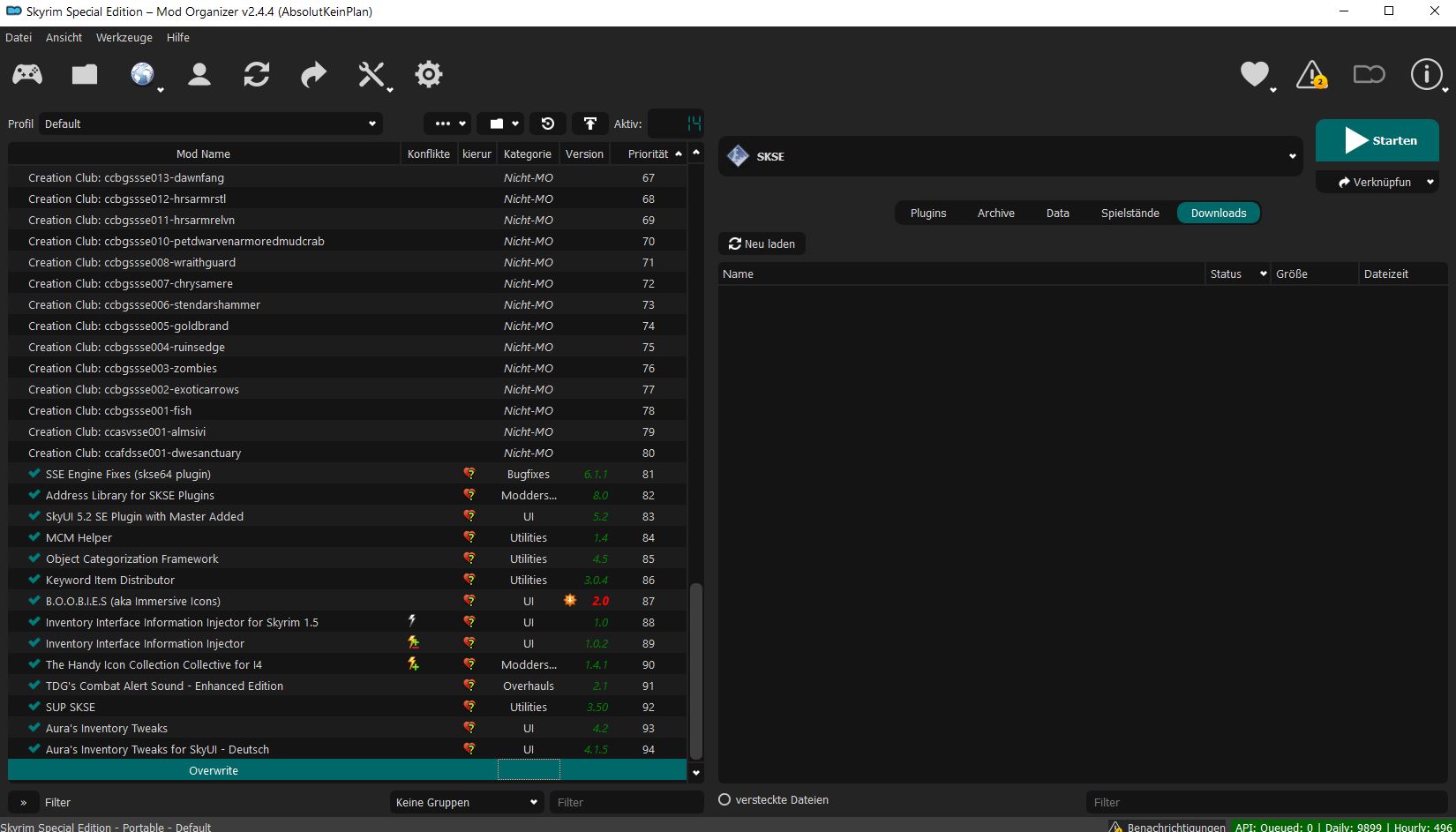The width and height of the screenshot is (1456, 832).
Task: Open the Verknüpfung dropdown
Action: pos(1377,182)
